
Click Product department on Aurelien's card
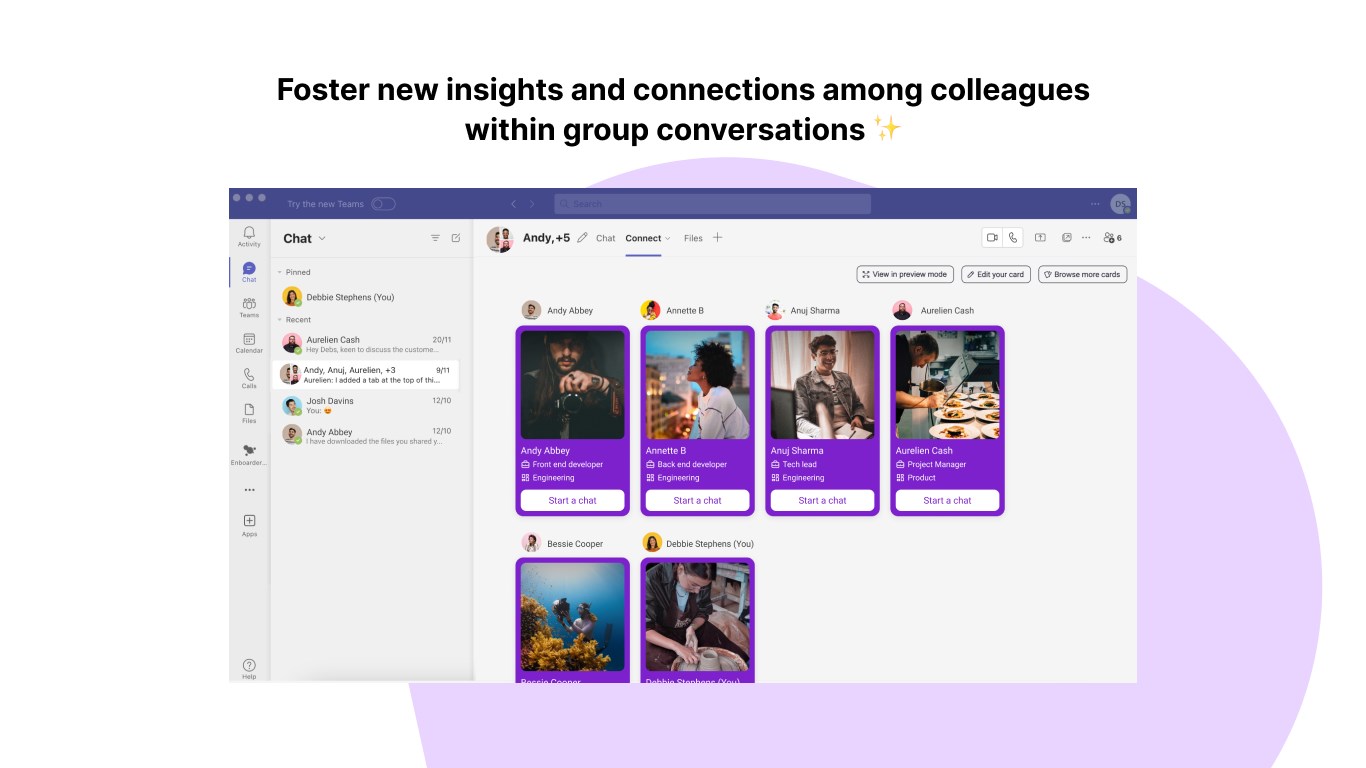pos(921,478)
